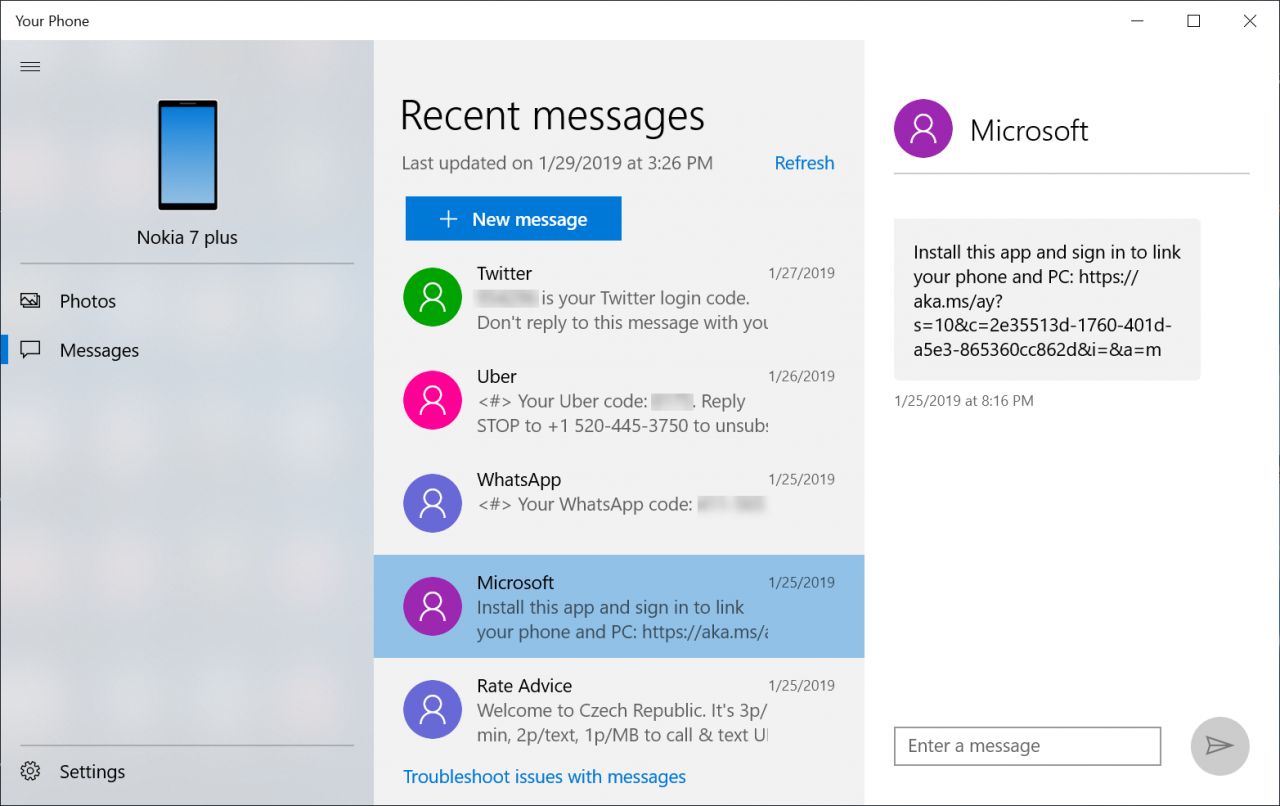
Task: Maximize the Your Phone window
Action: (1194, 21)
